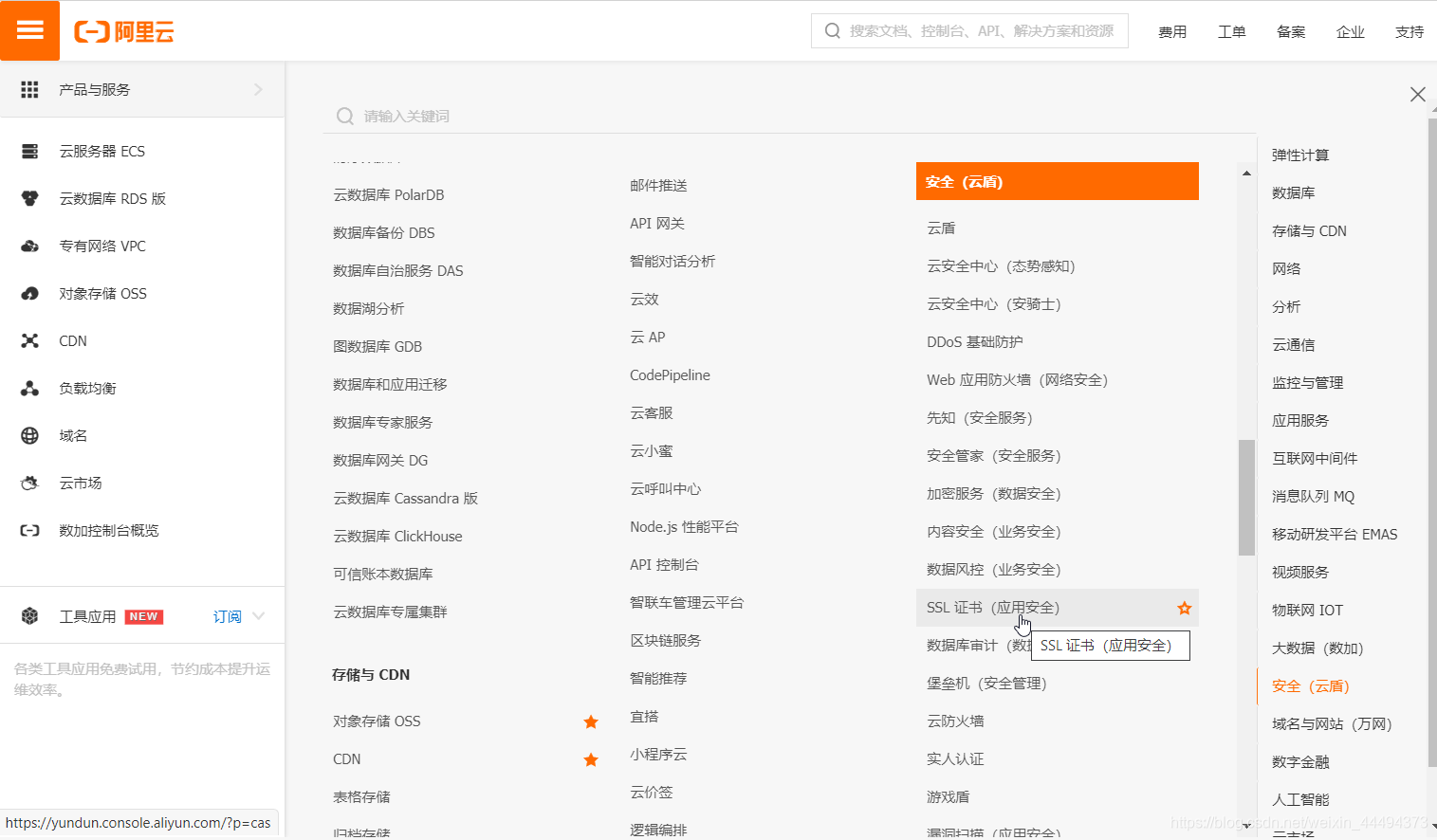1437x840 pixels.
Task: Open the 备案 top menu
Action: point(1291,32)
